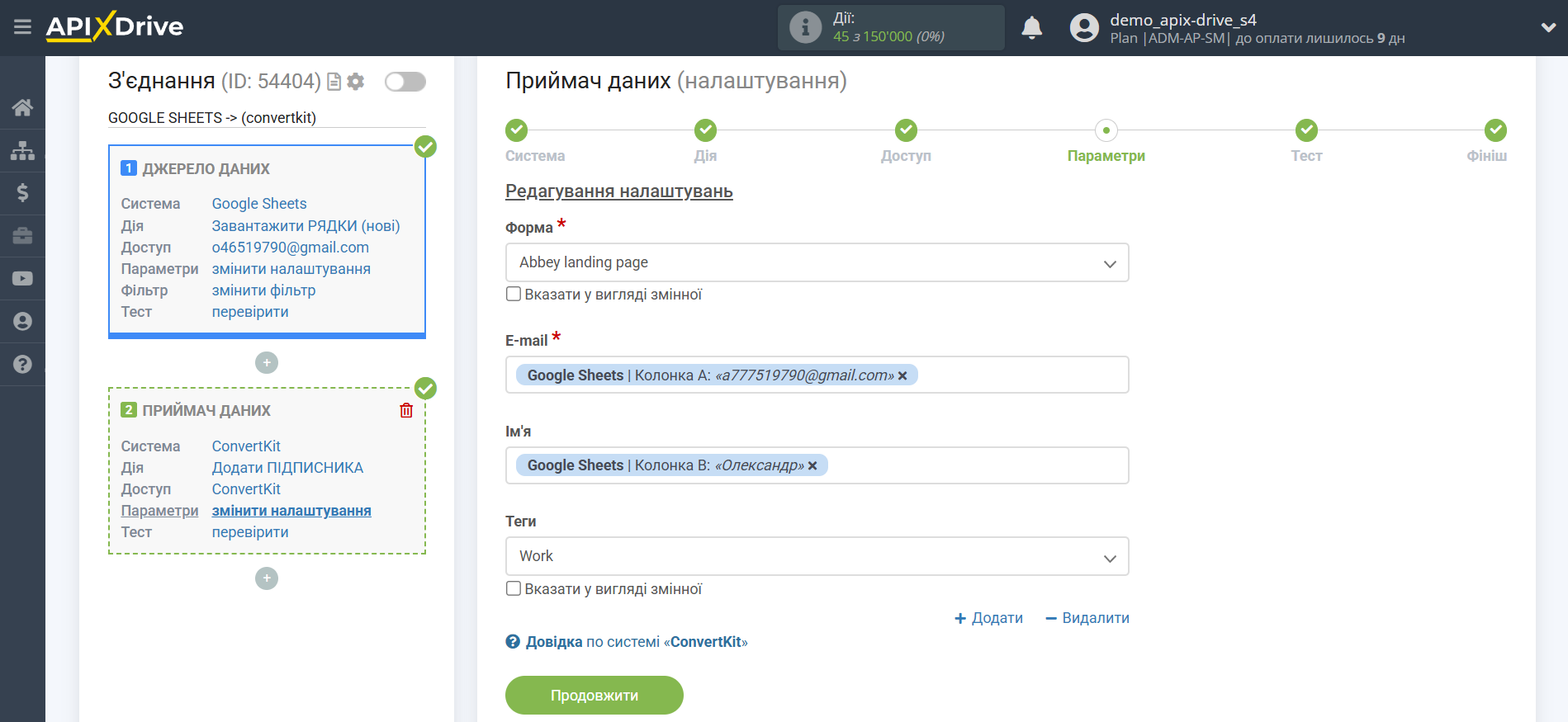Open the connections sitemap sidebar icon

tap(22, 150)
